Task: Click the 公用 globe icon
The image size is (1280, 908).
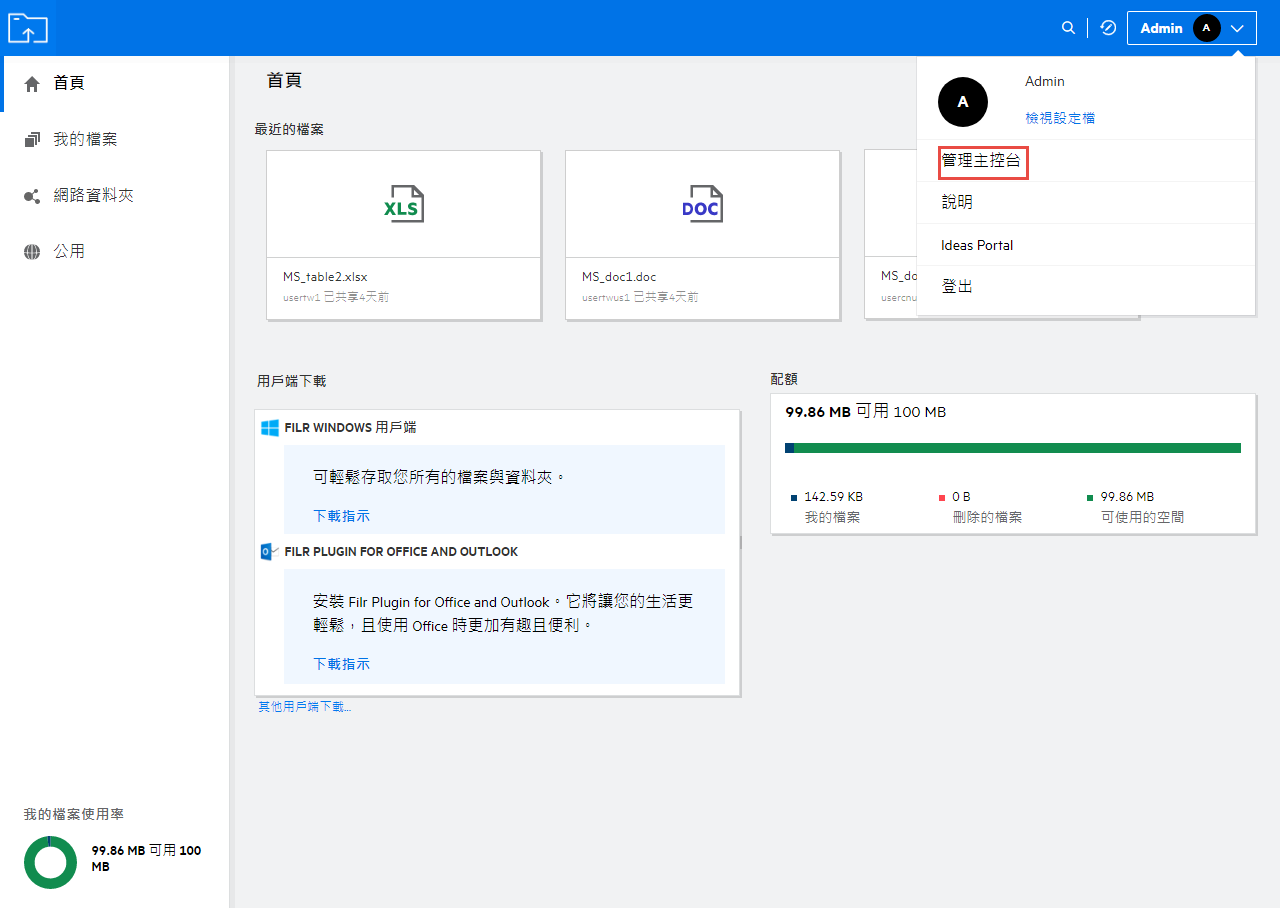Action: pos(32,252)
